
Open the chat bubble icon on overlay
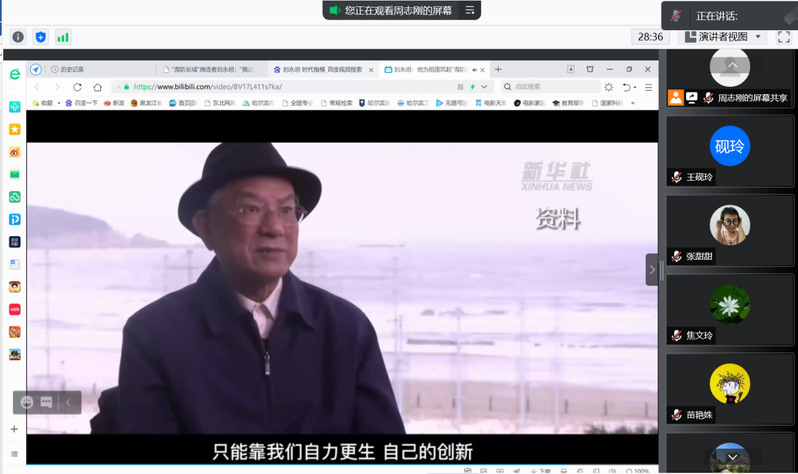(46, 403)
